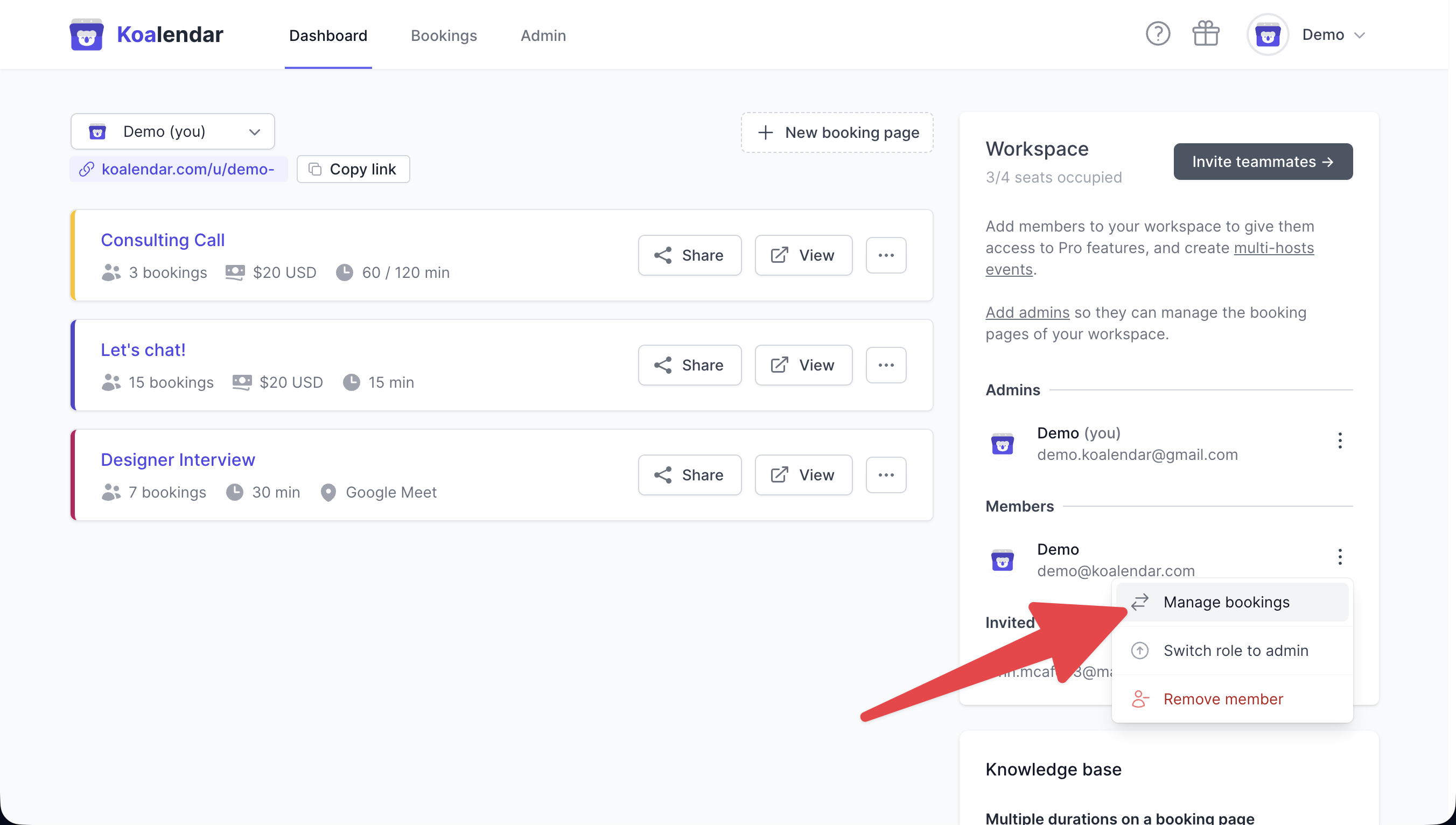Click New booking page button
Screen dimensions: 1456x825
click(x=837, y=132)
